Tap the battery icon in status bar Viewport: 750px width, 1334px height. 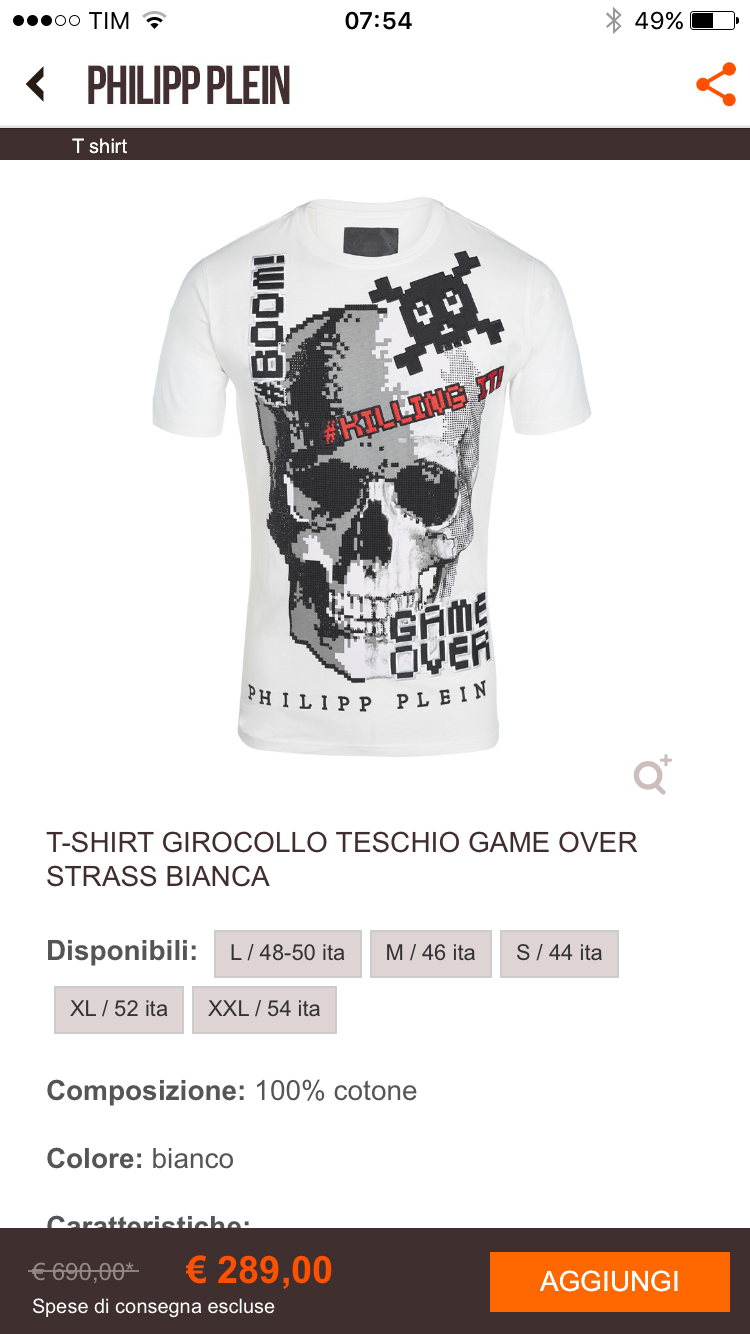point(714,21)
